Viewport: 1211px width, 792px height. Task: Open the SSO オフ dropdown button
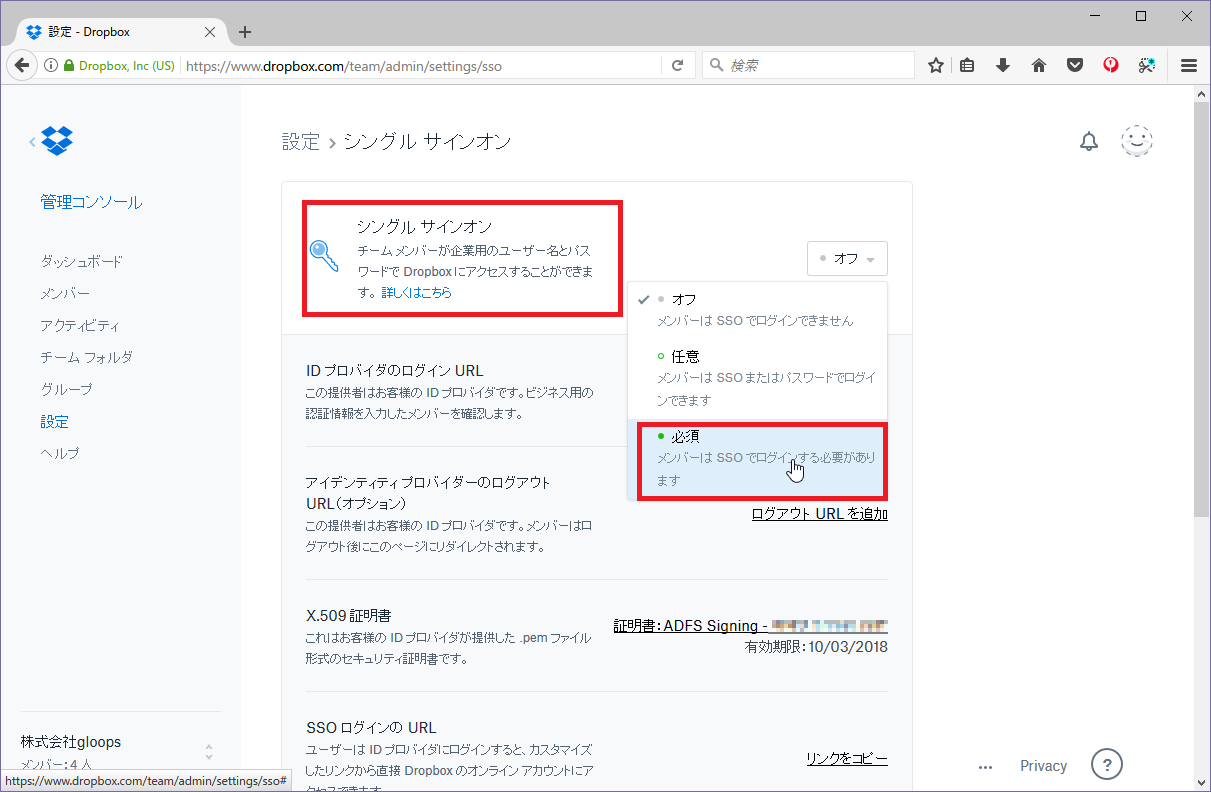(847, 258)
